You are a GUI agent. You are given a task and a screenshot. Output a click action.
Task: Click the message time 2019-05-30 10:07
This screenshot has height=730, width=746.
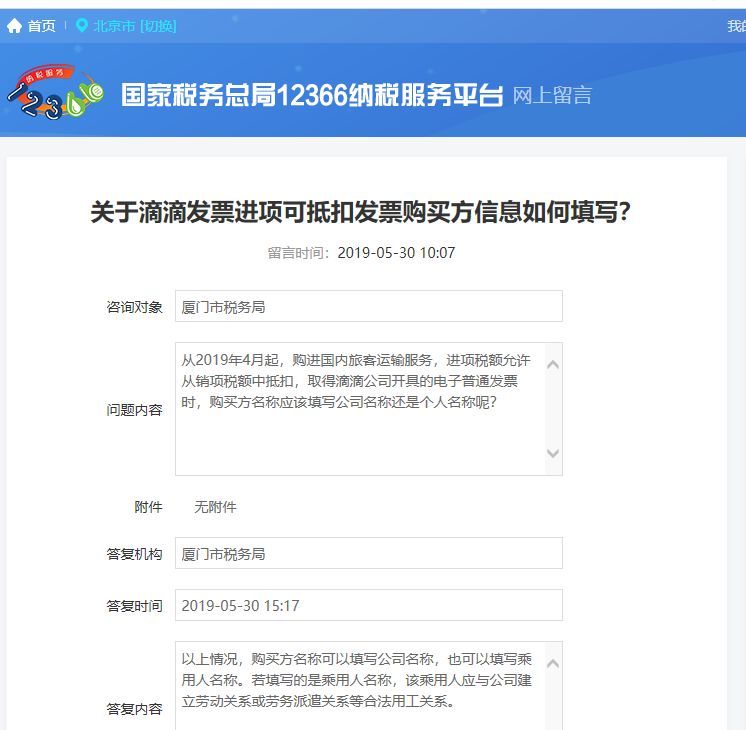(x=396, y=253)
